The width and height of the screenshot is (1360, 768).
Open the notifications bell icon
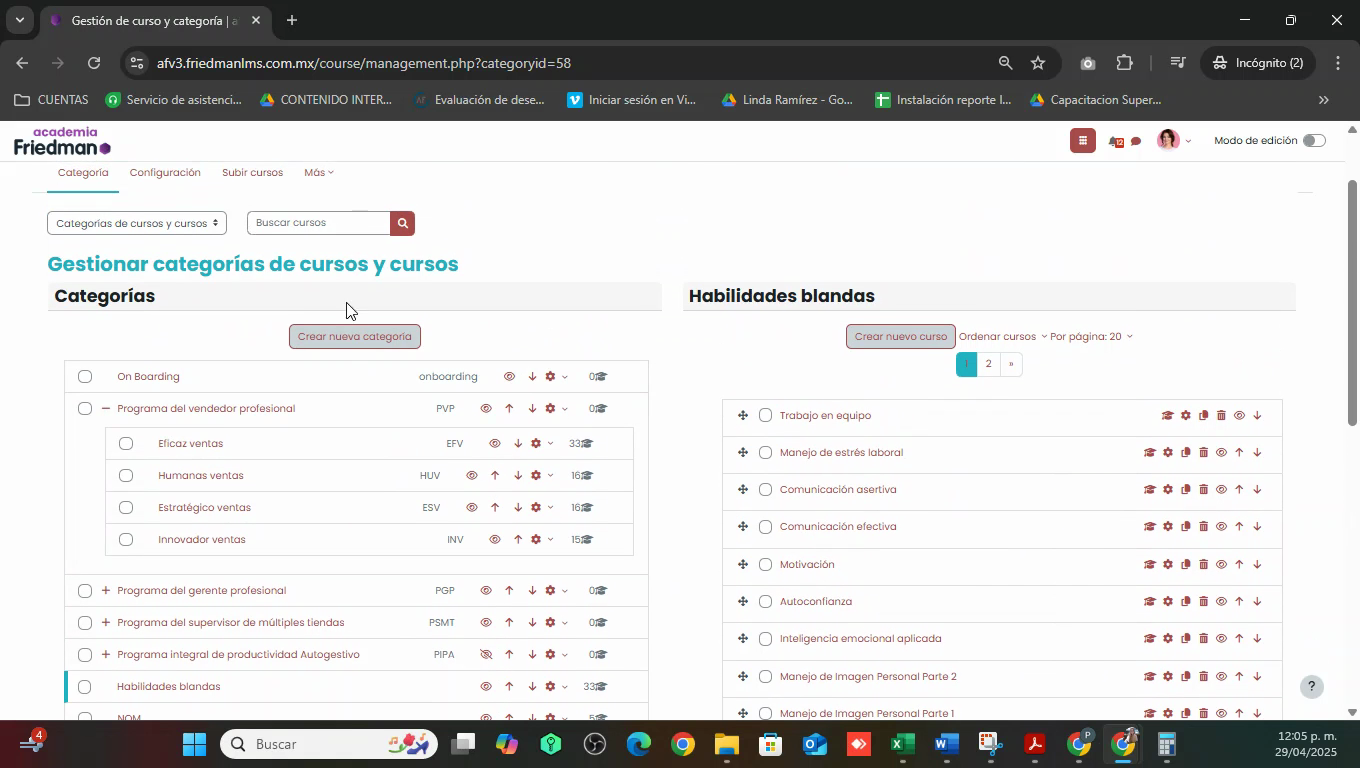point(1115,141)
